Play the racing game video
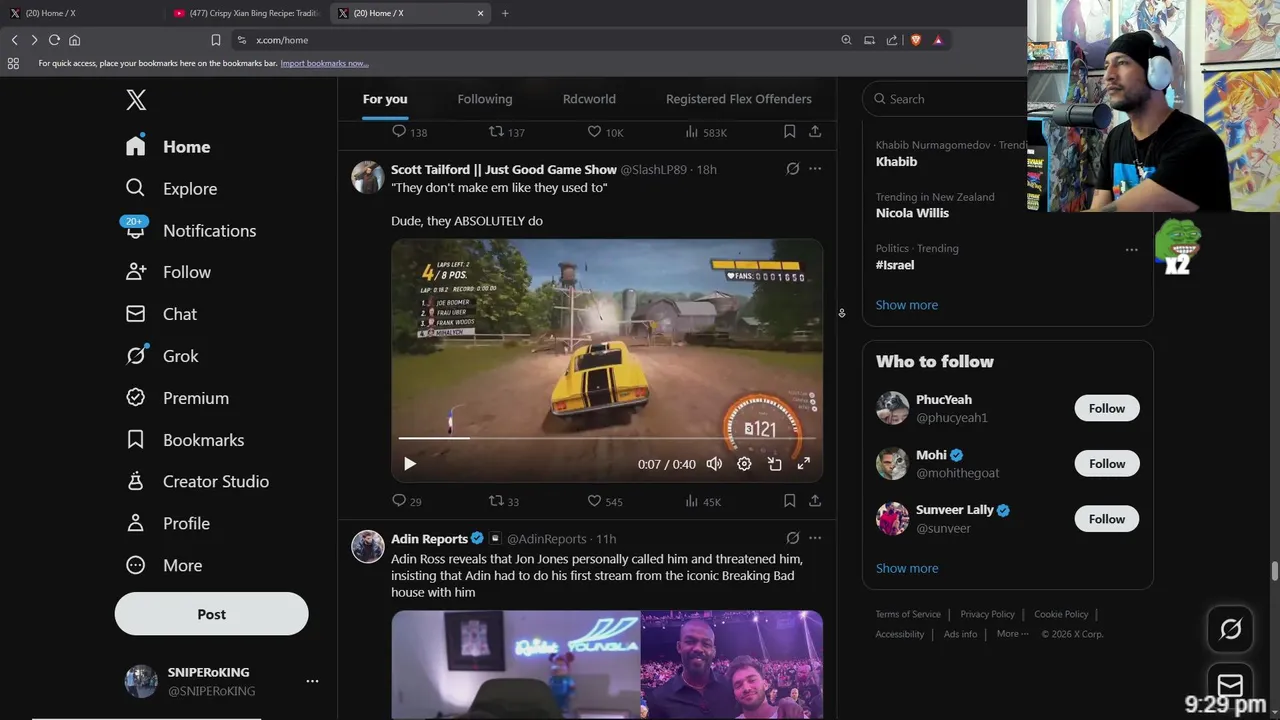Viewport: 1280px width, 720px height. [x=409, y=464]
